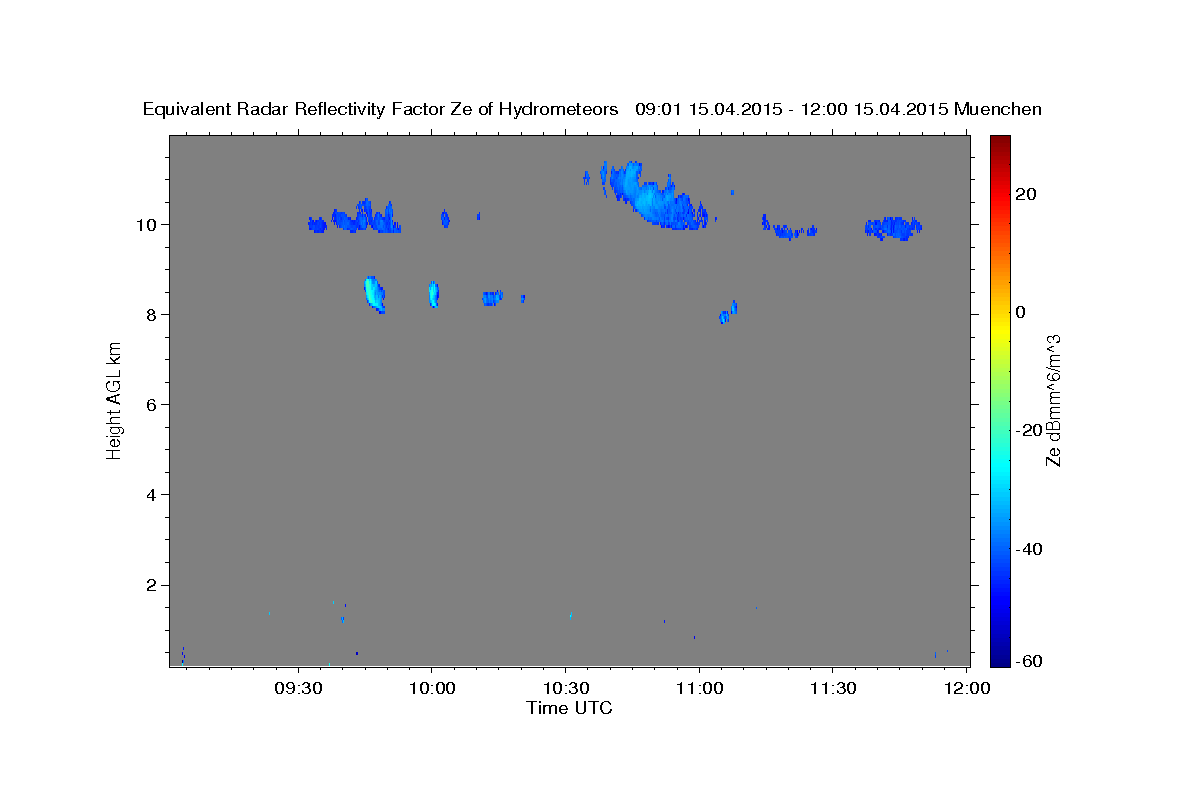The width and height of the screenshot is (1200, 800).
Task: Click the colorbar label '0'
Action: pyautogui.click(x=1021, y=312)
